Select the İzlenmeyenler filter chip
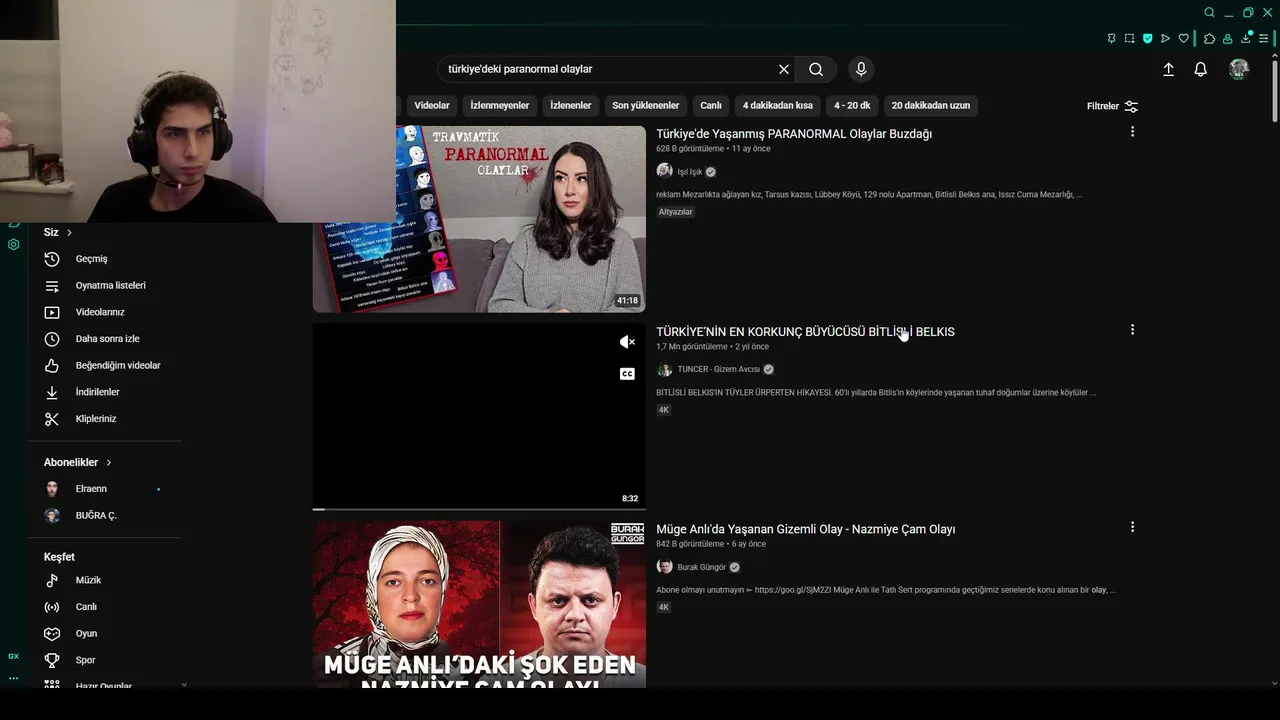 pos(500,105)
